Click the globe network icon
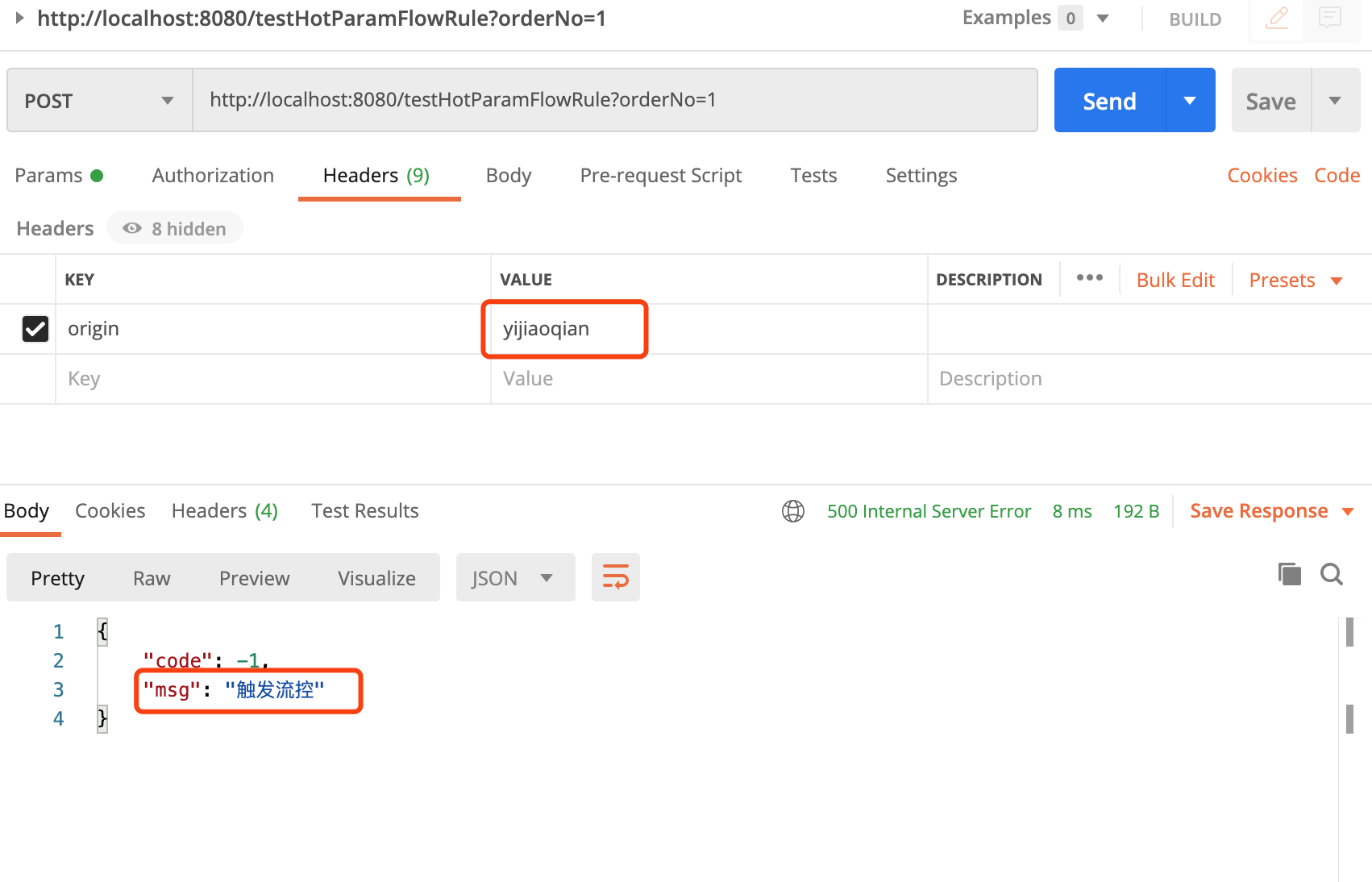Viewport: 1372px width, 882px height. 793,511
